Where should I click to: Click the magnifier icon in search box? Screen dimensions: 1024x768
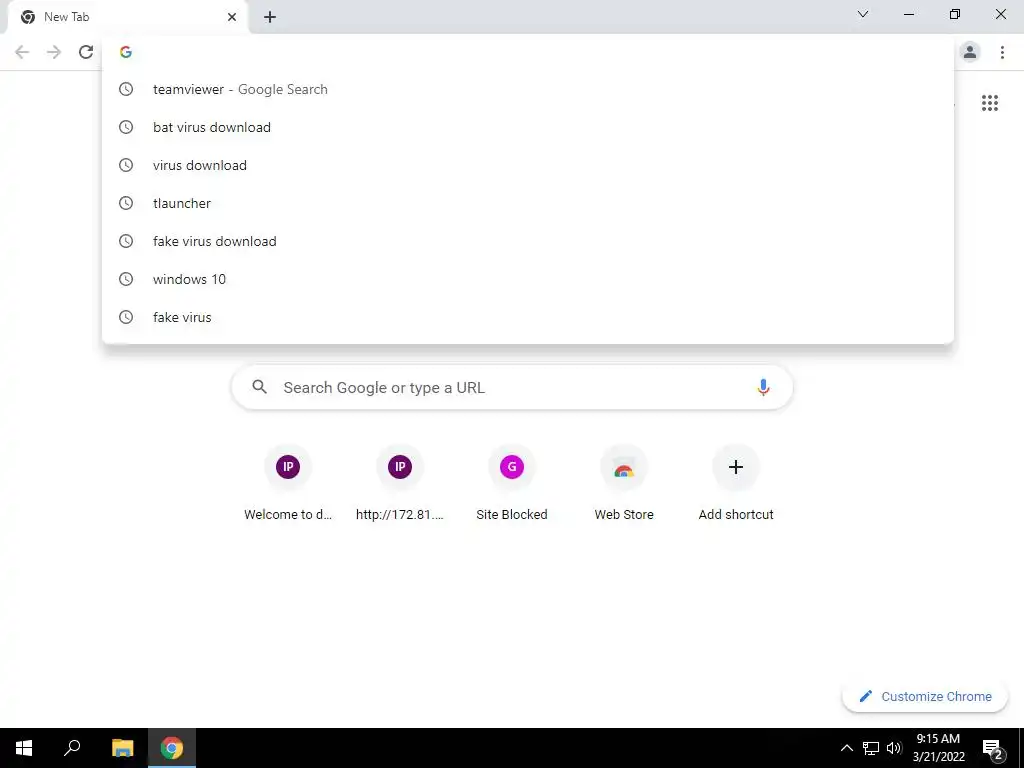coord(260,387)
